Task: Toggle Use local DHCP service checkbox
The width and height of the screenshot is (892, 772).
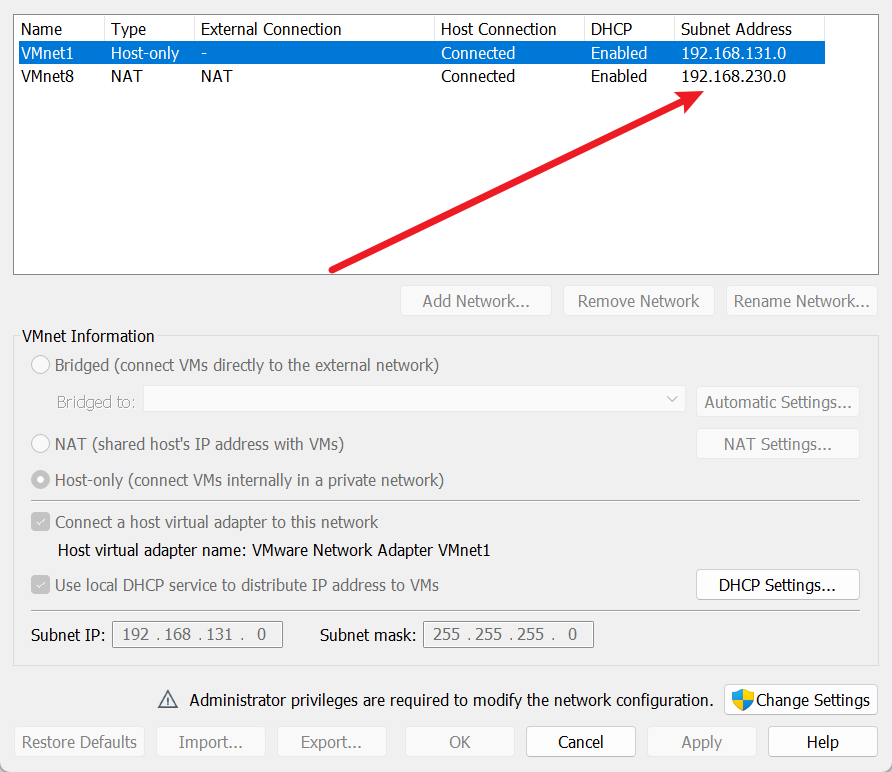Action: coord(40,585)
